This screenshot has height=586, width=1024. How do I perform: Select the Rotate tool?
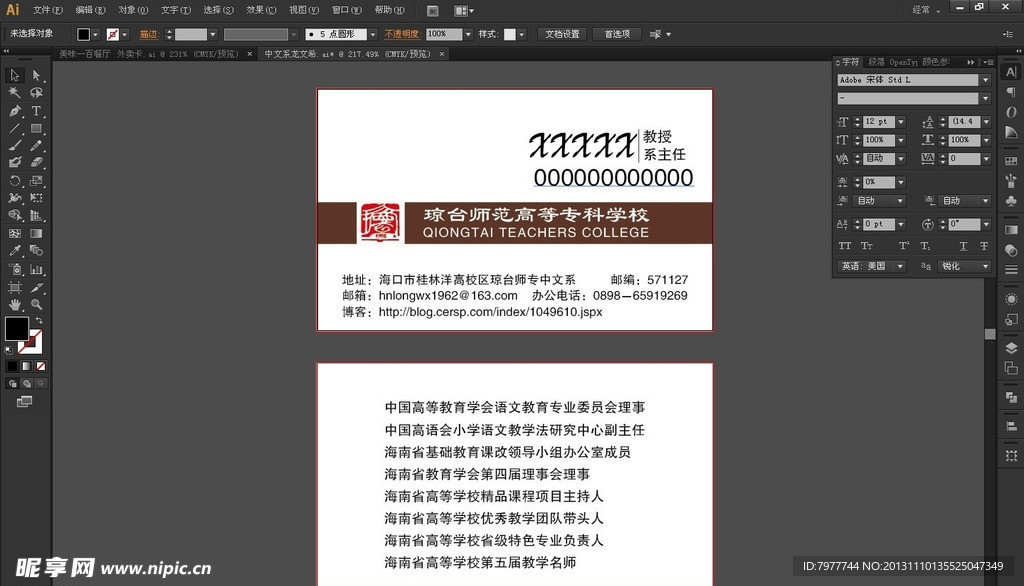(14, 181)
